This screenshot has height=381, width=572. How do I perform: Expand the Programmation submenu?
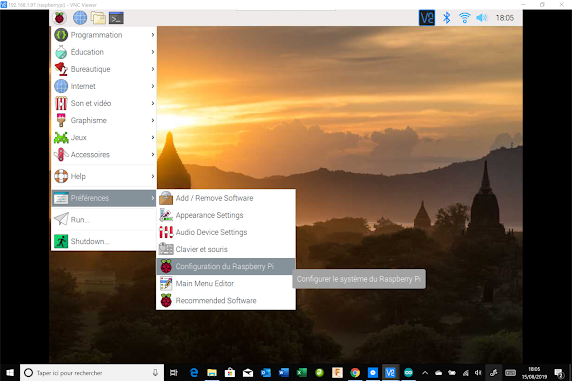(104, 35)
